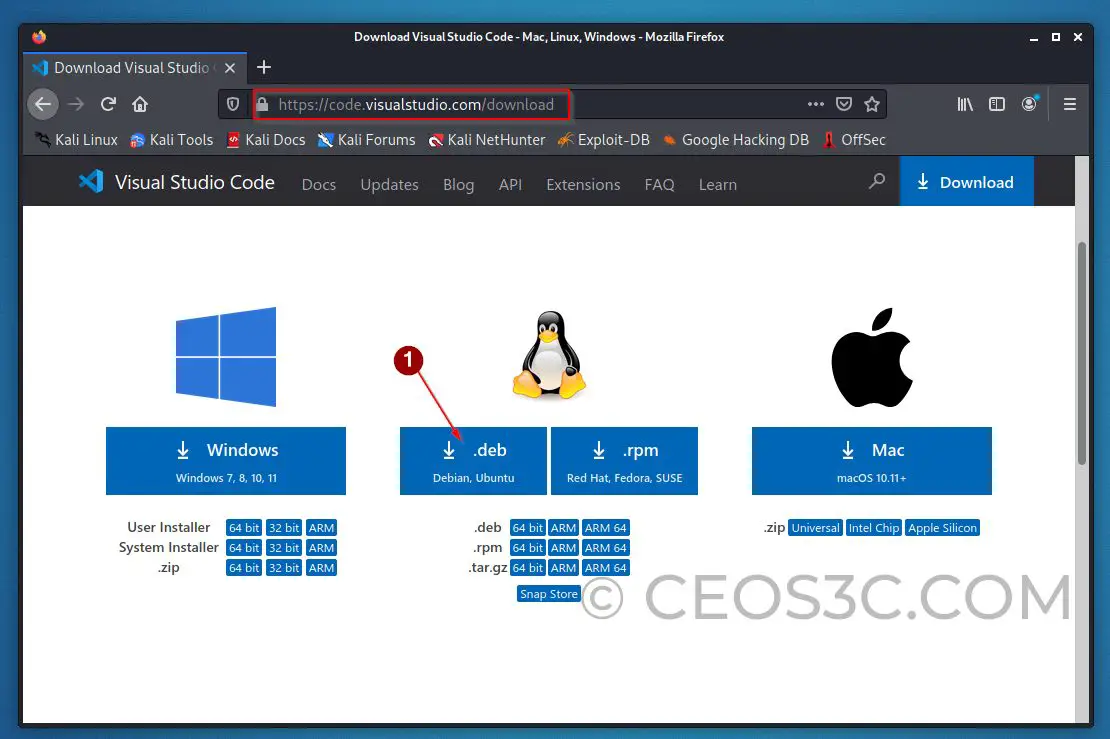Click the Firefox logo in the title bar
This screenshot has height=739, width=1110.
[39, 37]
